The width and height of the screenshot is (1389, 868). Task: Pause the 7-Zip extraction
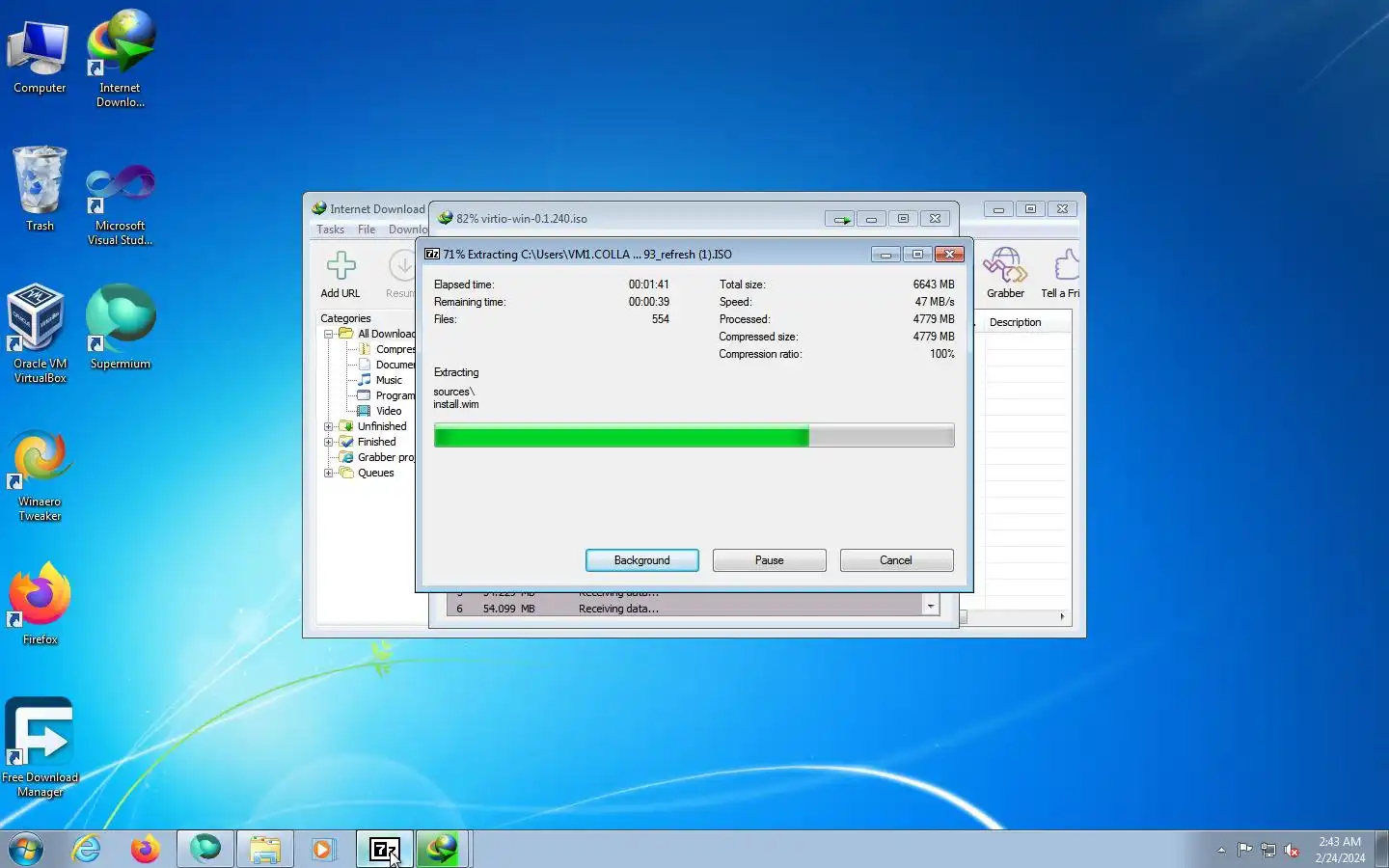(x=770, y=560)
